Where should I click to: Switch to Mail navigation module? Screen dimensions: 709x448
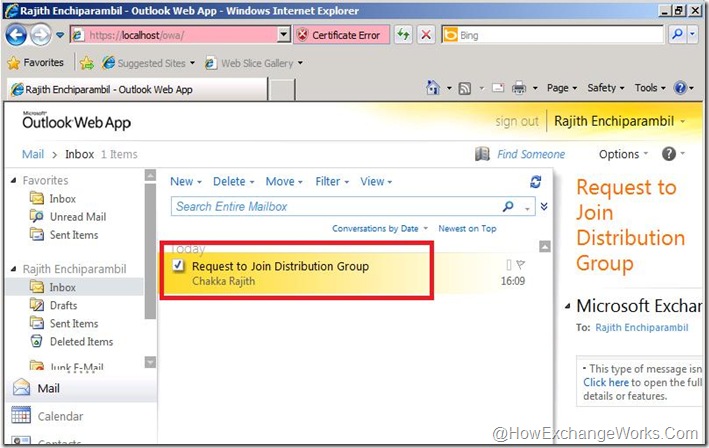[x=81, y=388]
